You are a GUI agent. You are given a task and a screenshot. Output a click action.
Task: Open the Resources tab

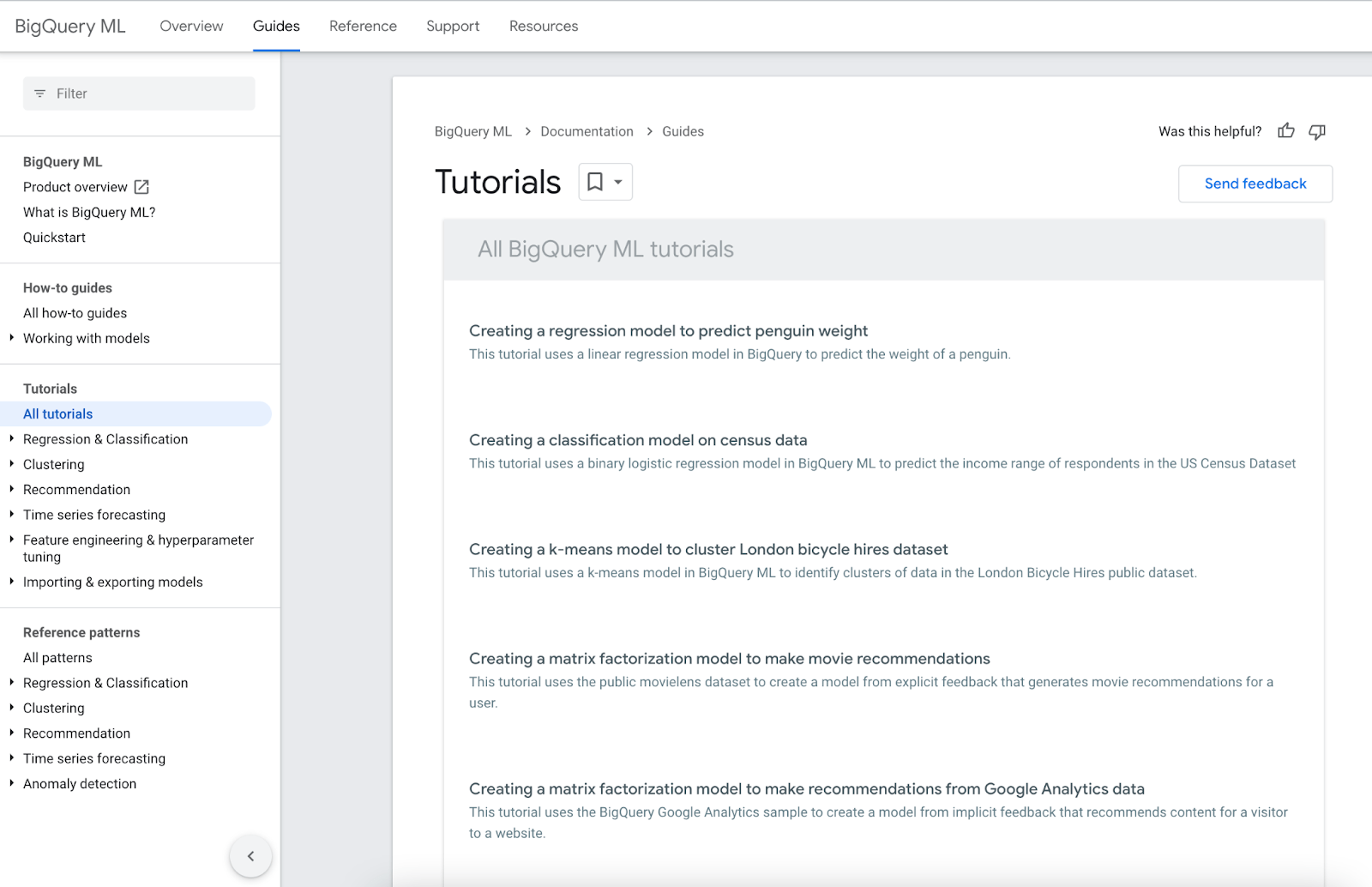click(x=544, y=26)
